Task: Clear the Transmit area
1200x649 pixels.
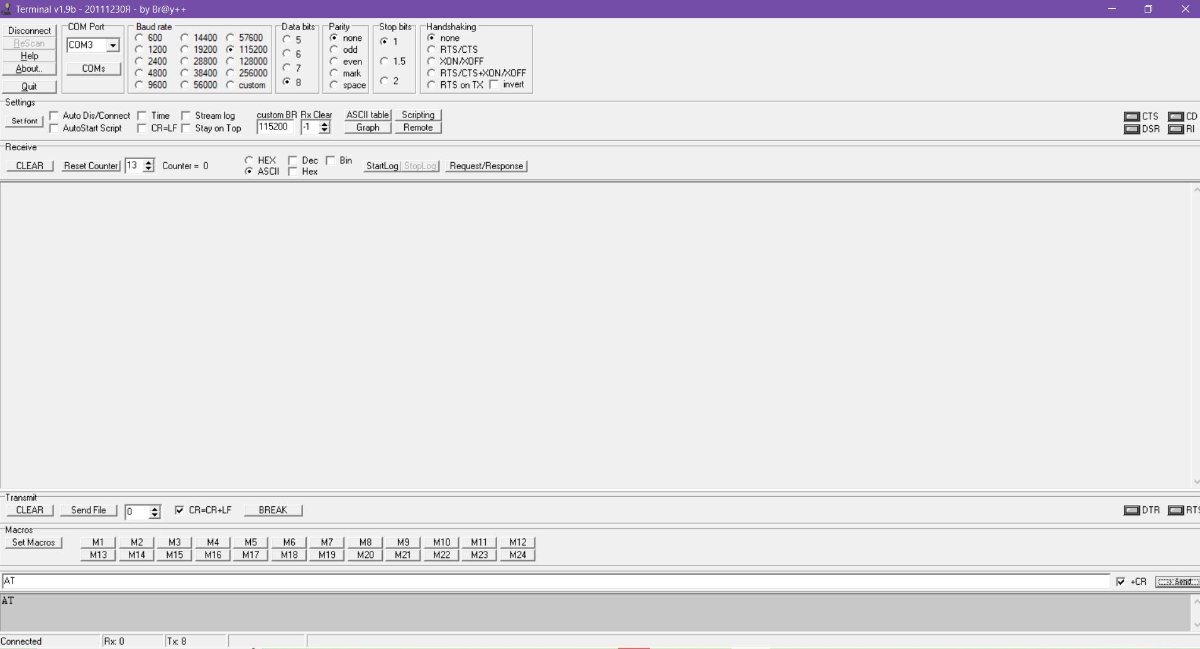Action: (x=30, y=510)
